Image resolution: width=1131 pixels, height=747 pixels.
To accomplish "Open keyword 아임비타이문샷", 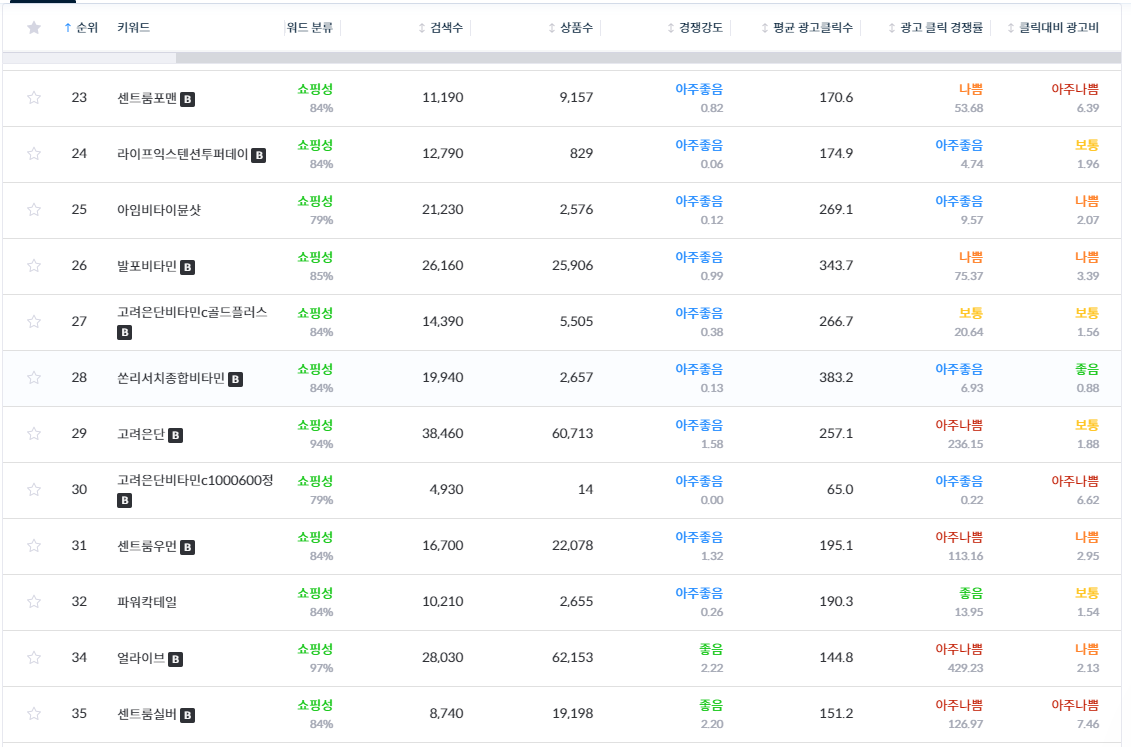I will point(159,210).
